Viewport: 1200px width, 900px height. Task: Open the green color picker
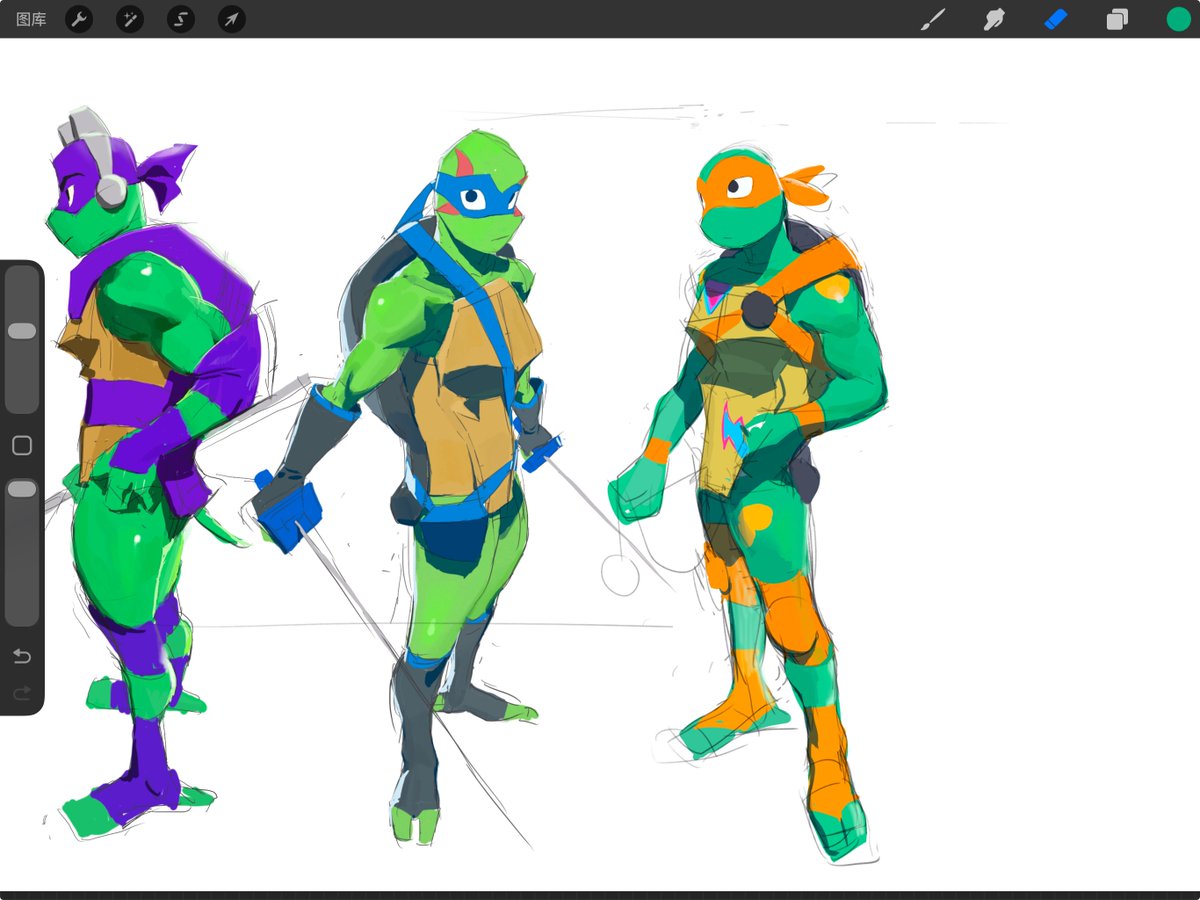pos(1178,19)
